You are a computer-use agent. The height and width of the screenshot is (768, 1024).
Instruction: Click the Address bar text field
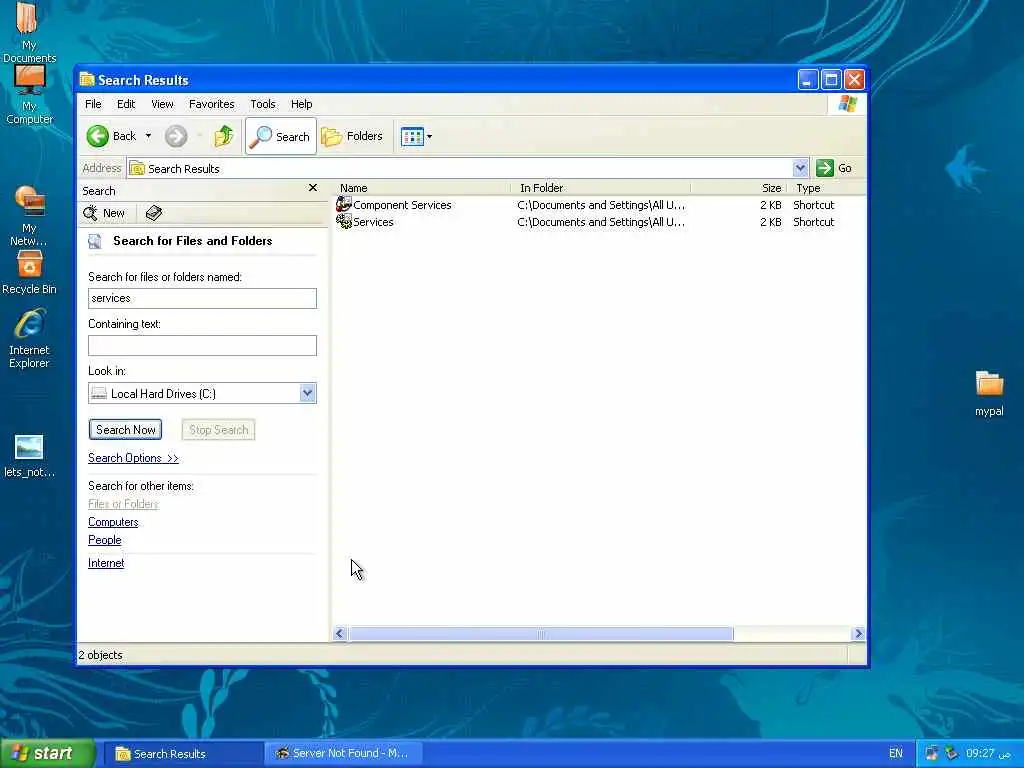coord(460,168)
